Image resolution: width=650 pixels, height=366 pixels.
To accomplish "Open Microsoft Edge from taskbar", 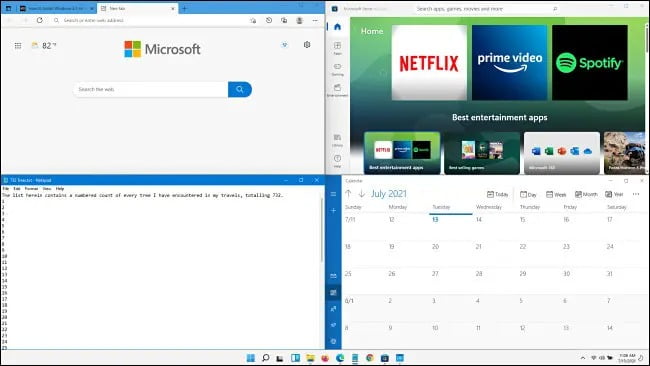I will point(340,358).
